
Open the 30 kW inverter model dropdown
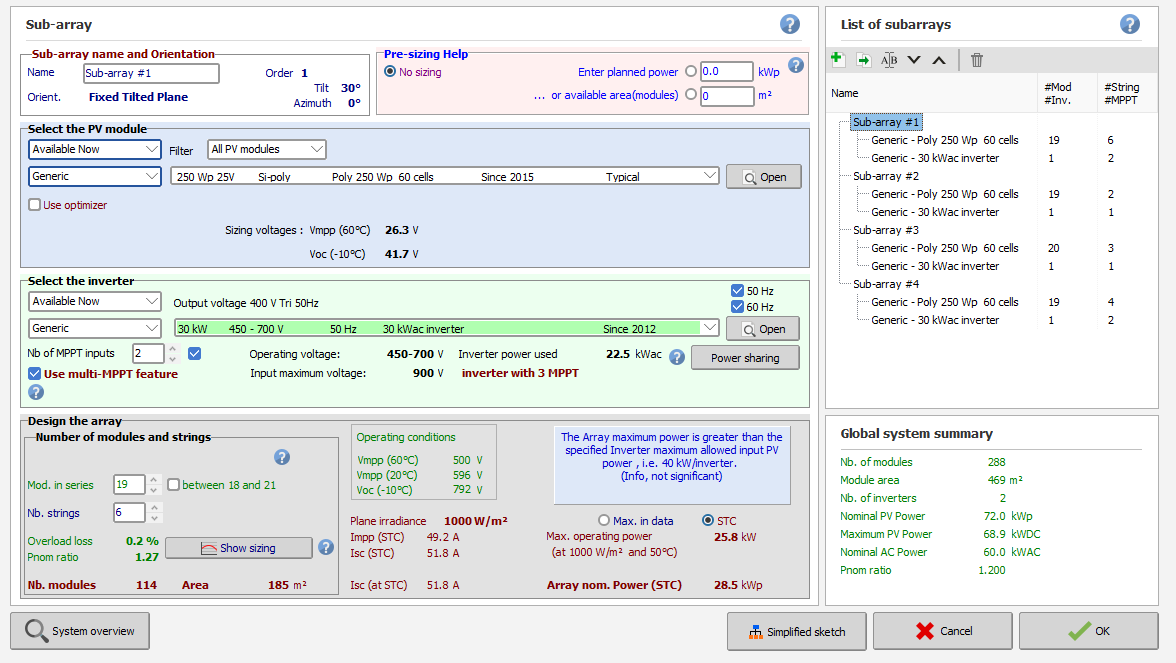pos(446,328)
